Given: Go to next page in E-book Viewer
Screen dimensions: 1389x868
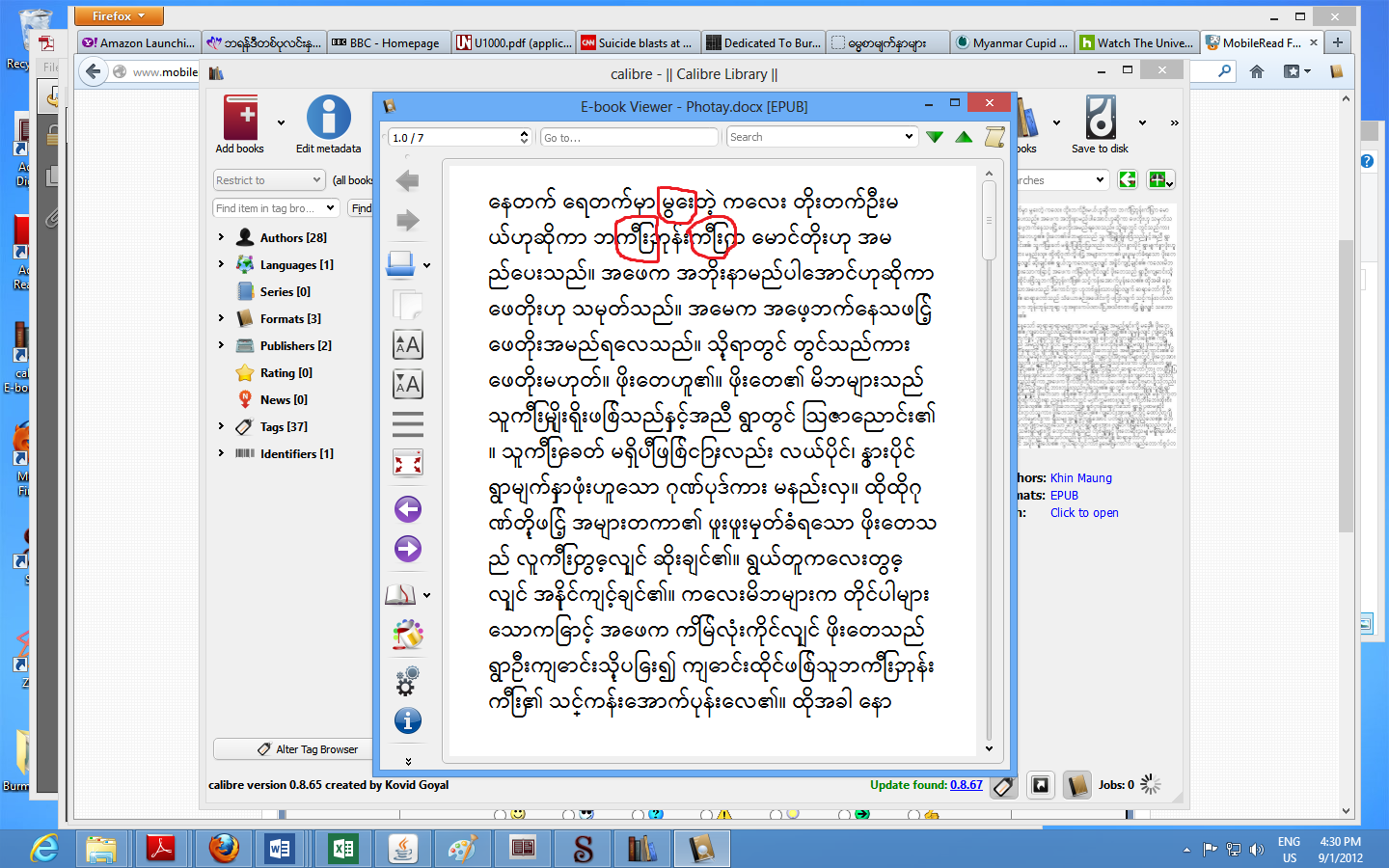Looking at the screenshot, I should [408, 550].
